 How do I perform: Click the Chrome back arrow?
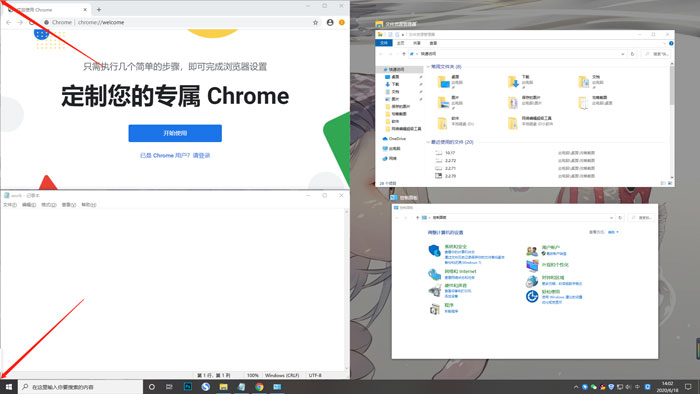pos(8,22)
